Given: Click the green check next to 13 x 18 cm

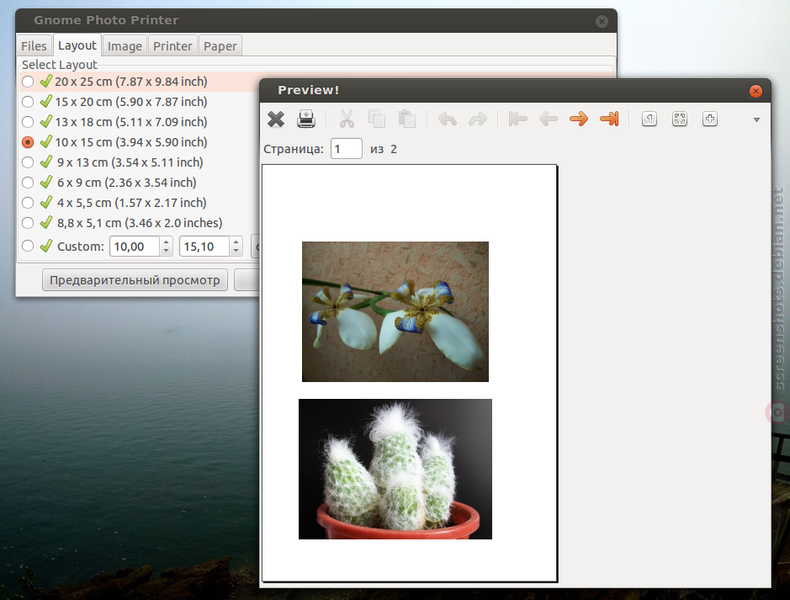Looking at the screenshot, I should tap(46, 121).
